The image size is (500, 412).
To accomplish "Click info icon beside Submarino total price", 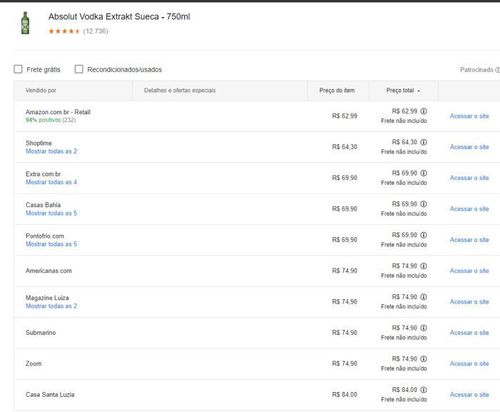I will (423, 328).
